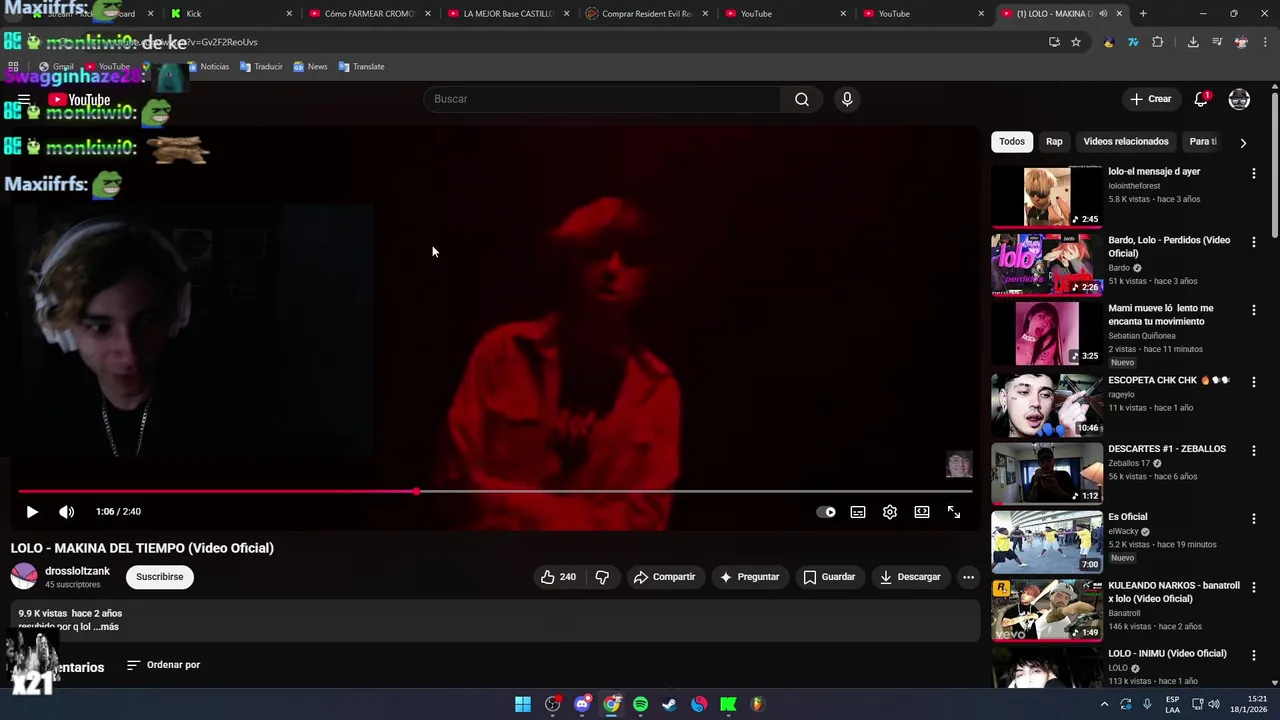Viewport: 1280px width, 720px height.
Task: Mute the video using the speaker icon
Action: click(x=66, y=512)
